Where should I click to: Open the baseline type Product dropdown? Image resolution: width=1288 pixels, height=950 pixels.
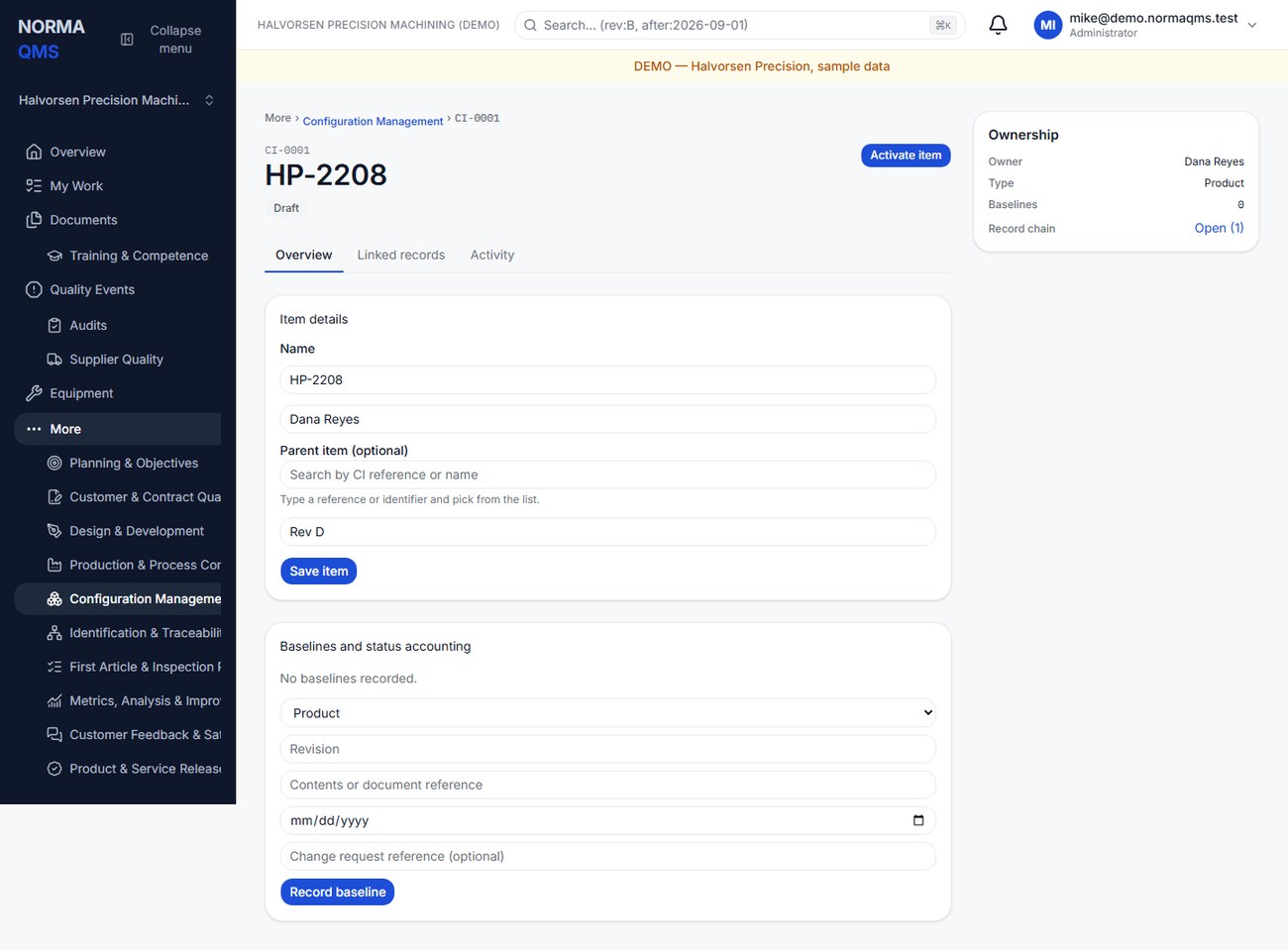click(608, 713)
